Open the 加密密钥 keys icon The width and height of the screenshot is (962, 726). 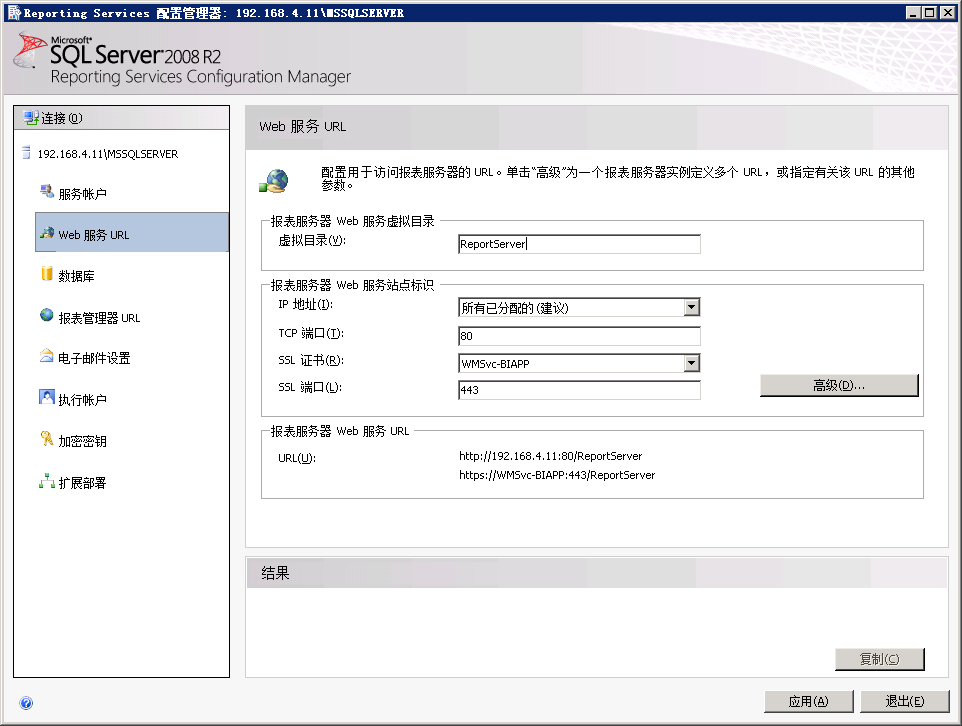pyautogui.click(x=47, y=439)
